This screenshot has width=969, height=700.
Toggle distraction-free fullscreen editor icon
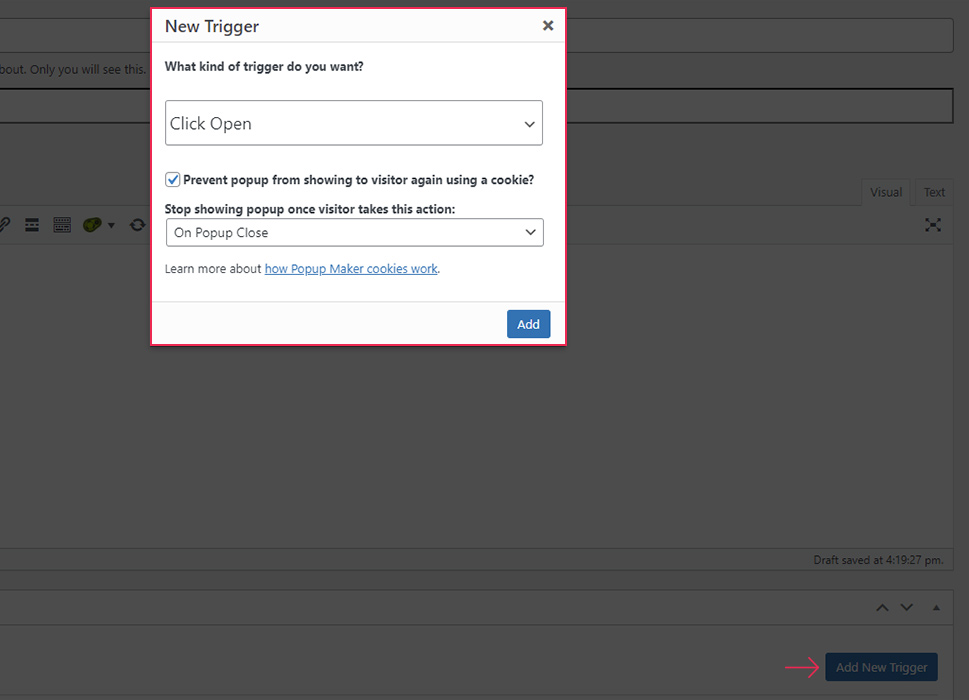[x=933, y=225]
